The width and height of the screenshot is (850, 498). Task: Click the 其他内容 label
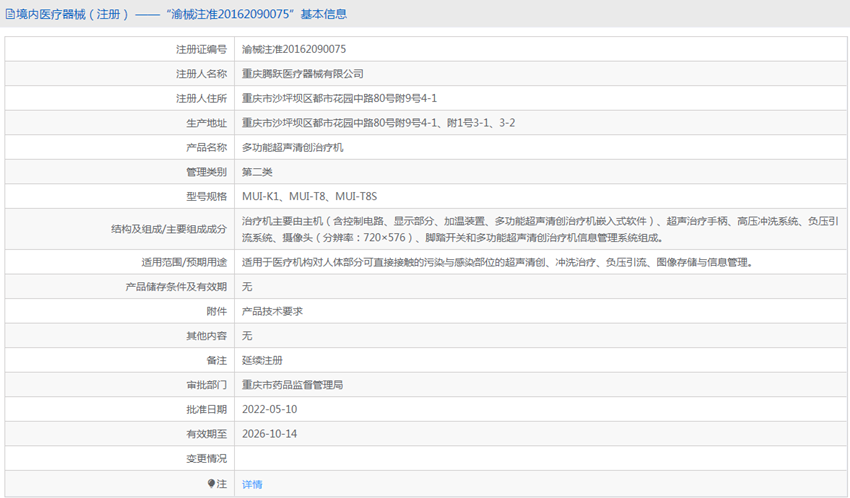[x=207, y=336]
